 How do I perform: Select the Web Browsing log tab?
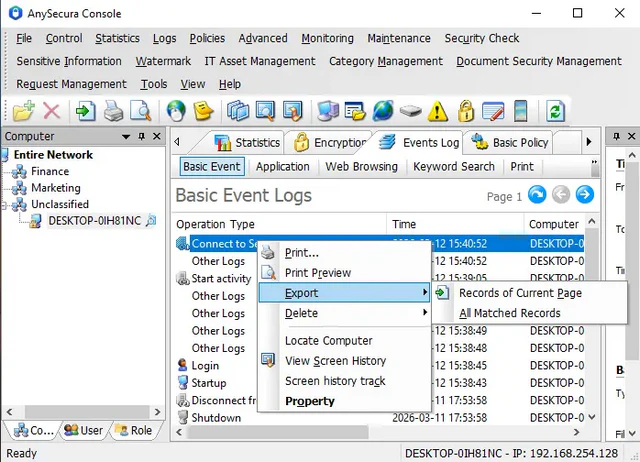361,167
